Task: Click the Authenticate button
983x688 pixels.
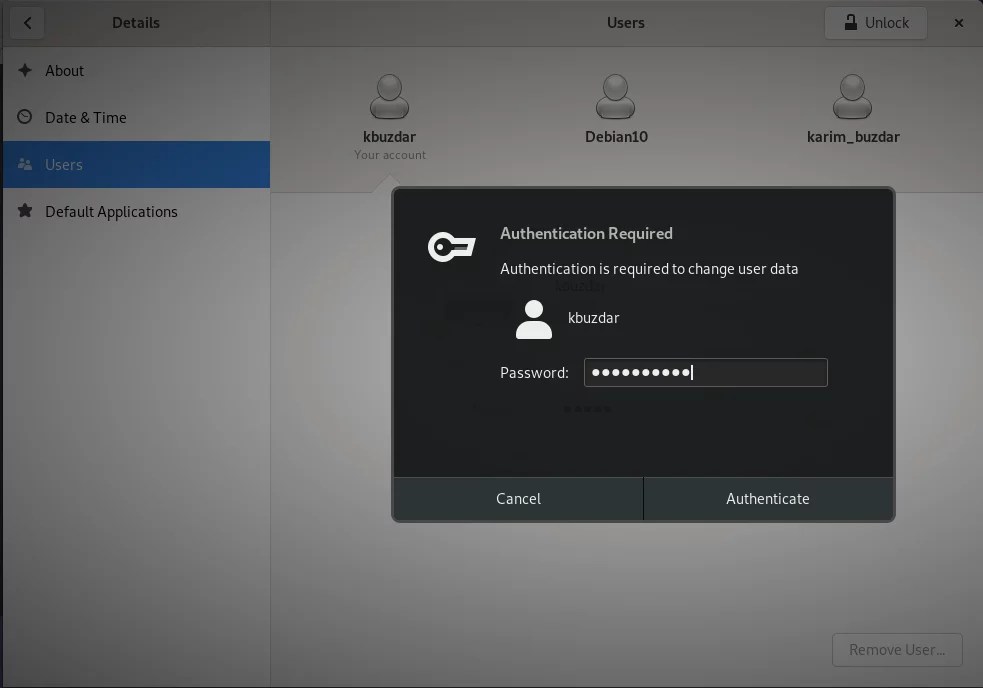Action: tap(768, 498)
